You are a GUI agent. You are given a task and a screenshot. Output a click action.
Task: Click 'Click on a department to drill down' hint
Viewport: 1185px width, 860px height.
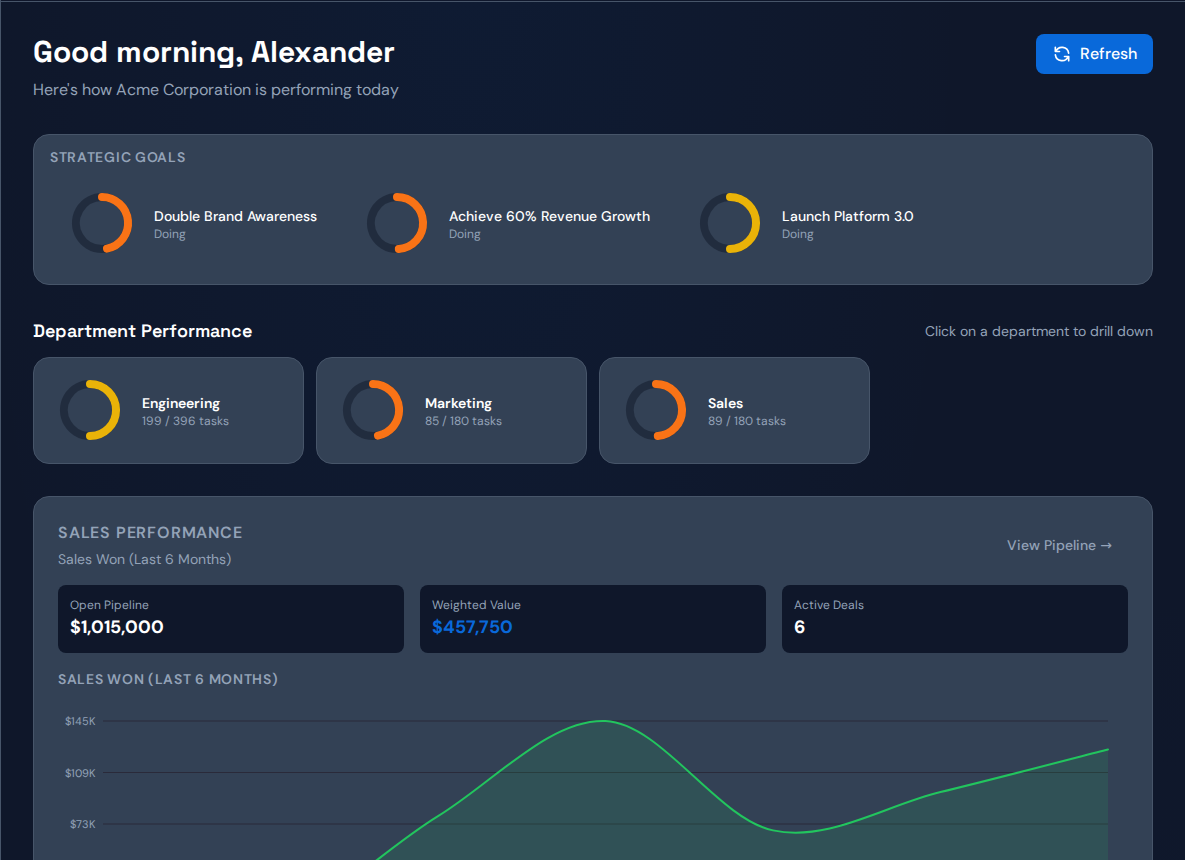click(x=1038, y=331)
